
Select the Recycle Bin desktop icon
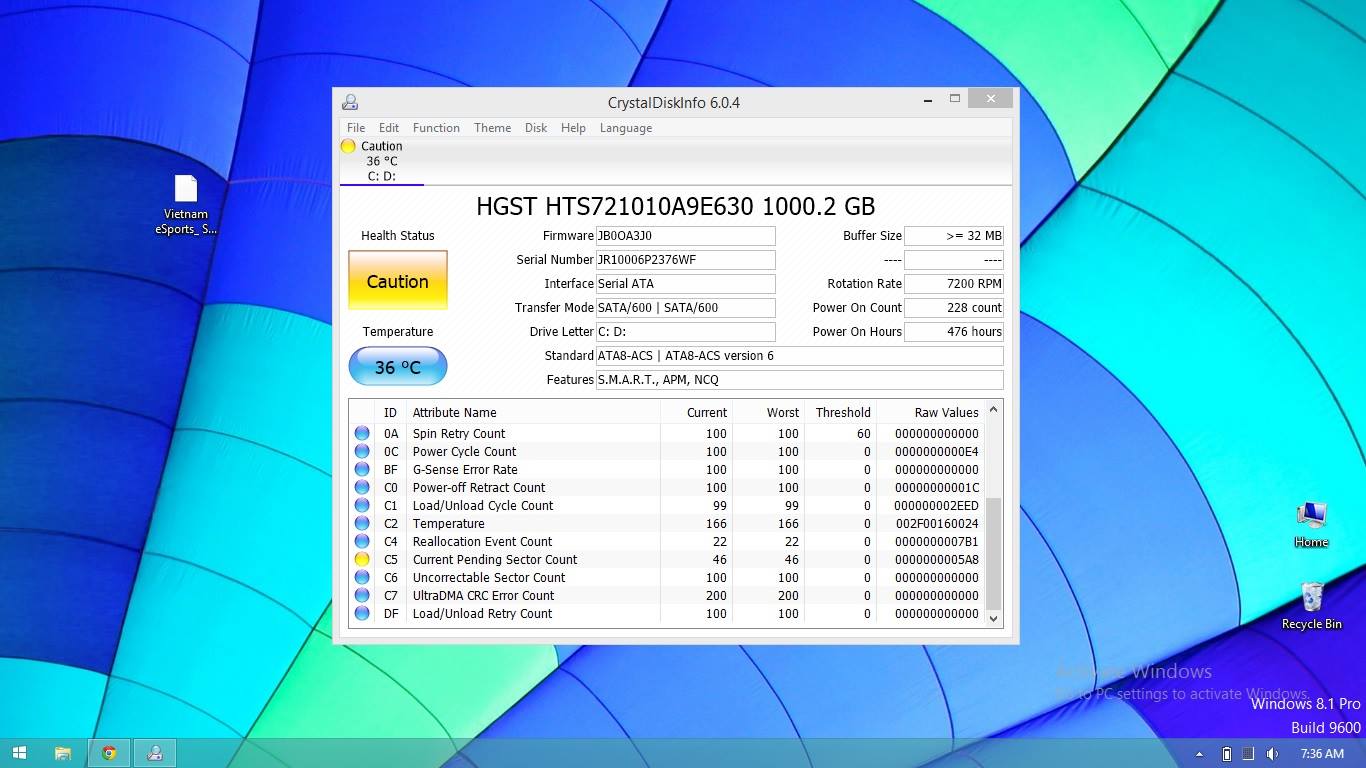[x=1312, y=606]
